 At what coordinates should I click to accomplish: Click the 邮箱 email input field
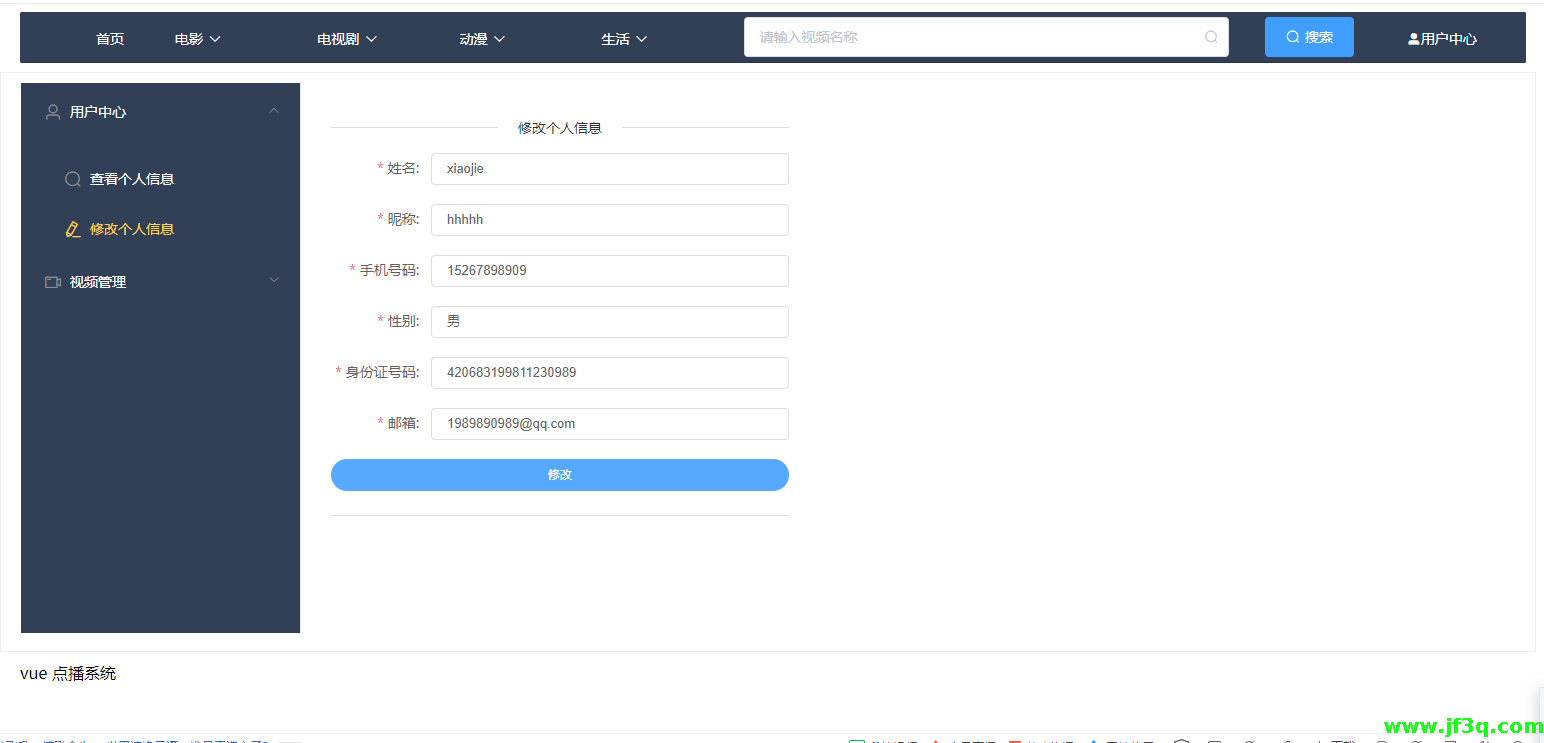coord(609,424)
